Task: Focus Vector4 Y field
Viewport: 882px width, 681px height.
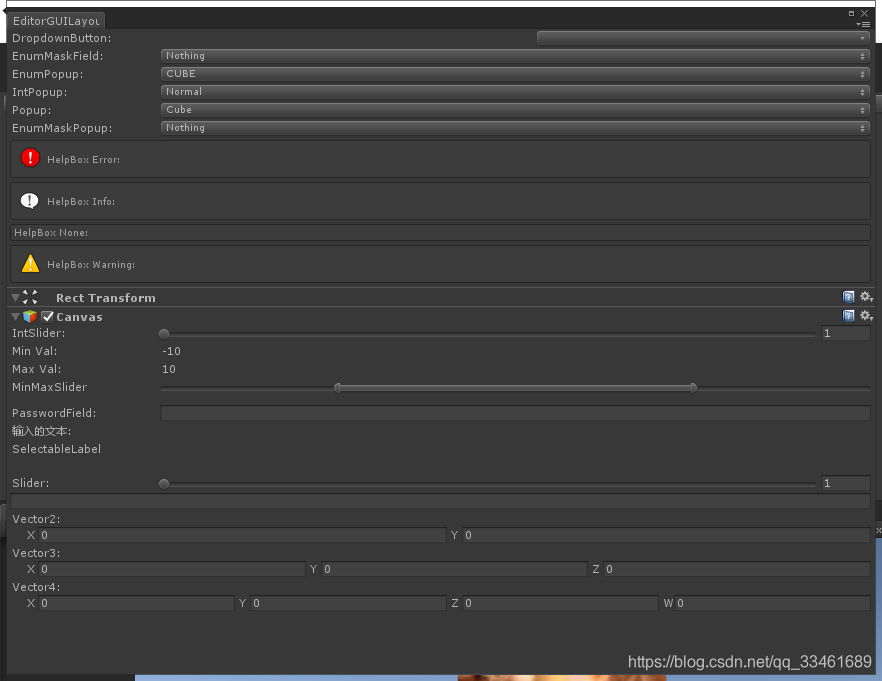Action: [348, 603]
